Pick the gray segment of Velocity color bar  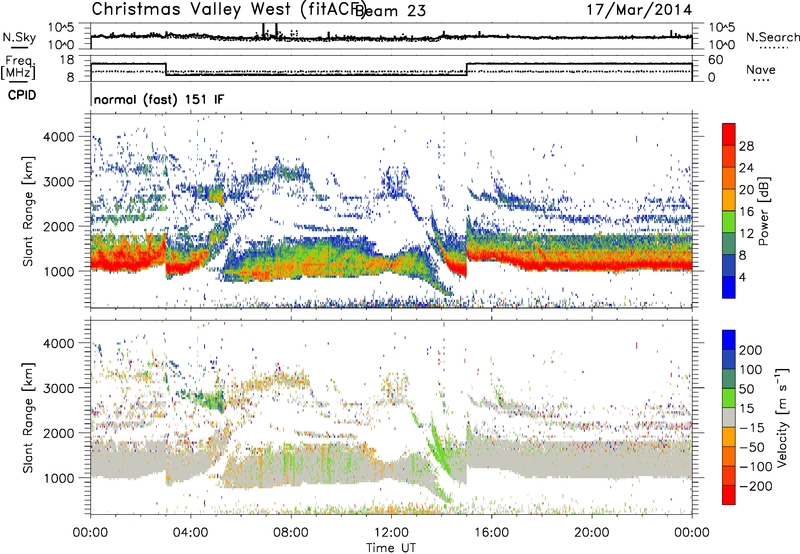(x=729, y=417)
